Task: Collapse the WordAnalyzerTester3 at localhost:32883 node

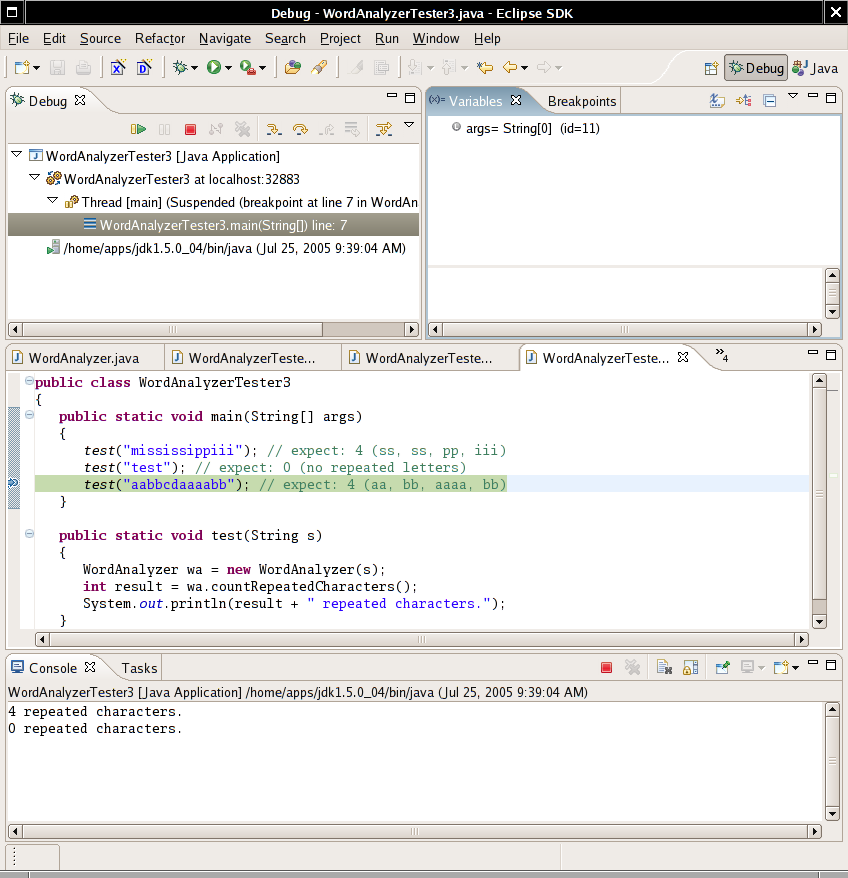Action: 35,177
